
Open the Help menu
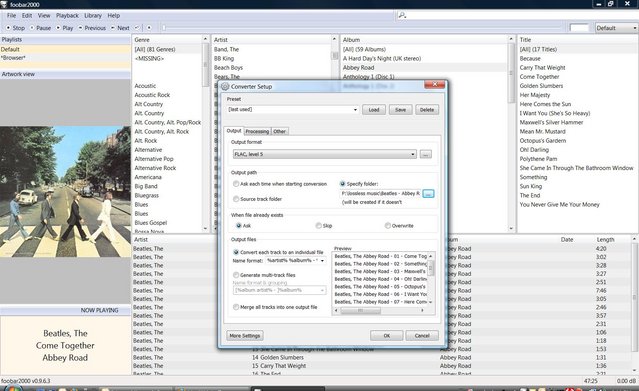click(114, 15)
